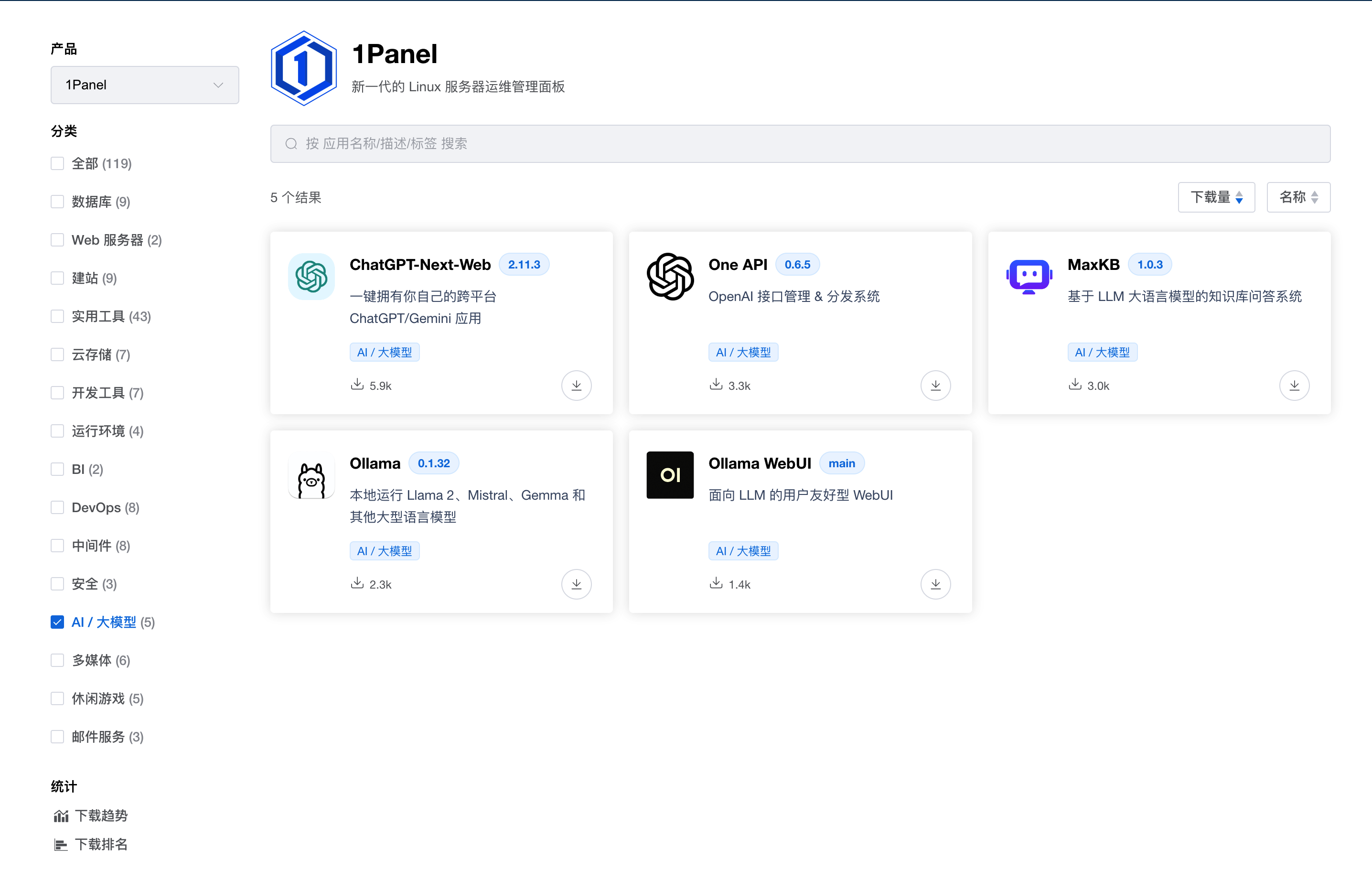The width and height of the screenshot is (1372, 880).
Task: Click the search magnifier icon
Action: pos(291,143)
